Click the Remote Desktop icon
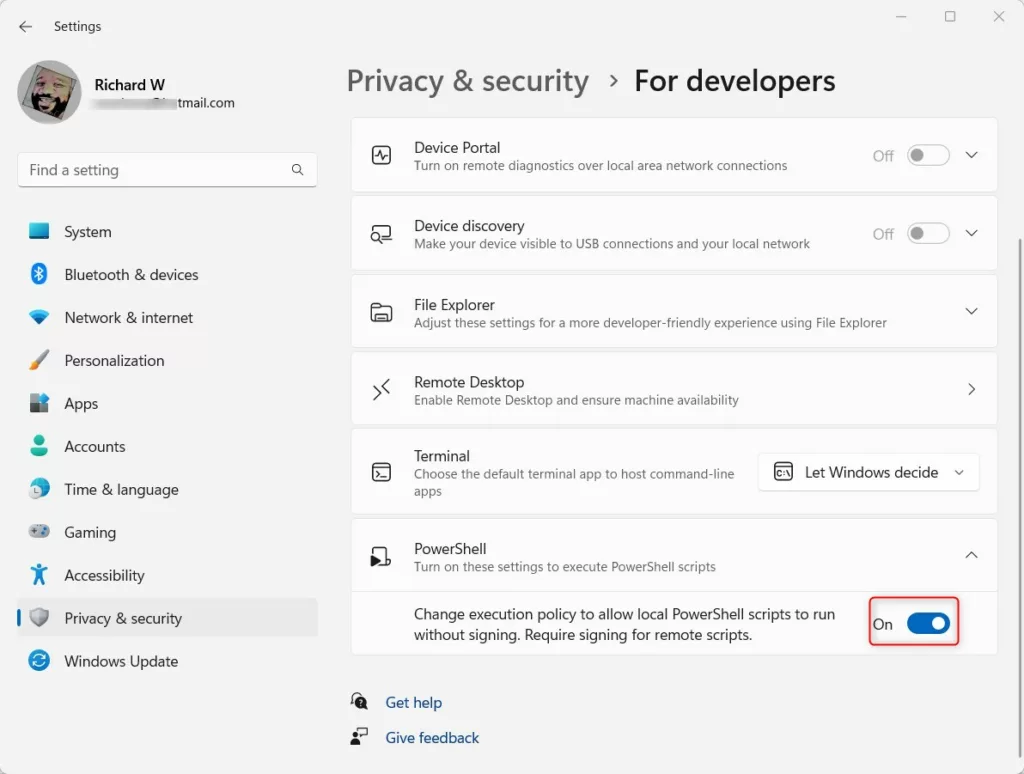The width and height of the screenshot is (1024, 774). [381, 390]
